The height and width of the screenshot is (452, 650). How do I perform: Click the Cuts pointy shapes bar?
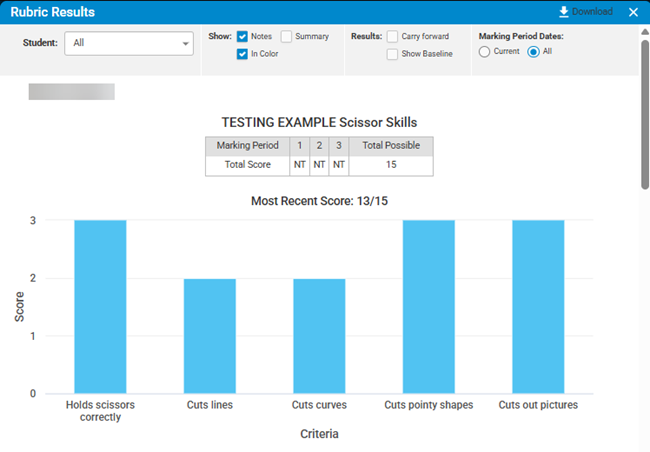click(x=429, y=306)
